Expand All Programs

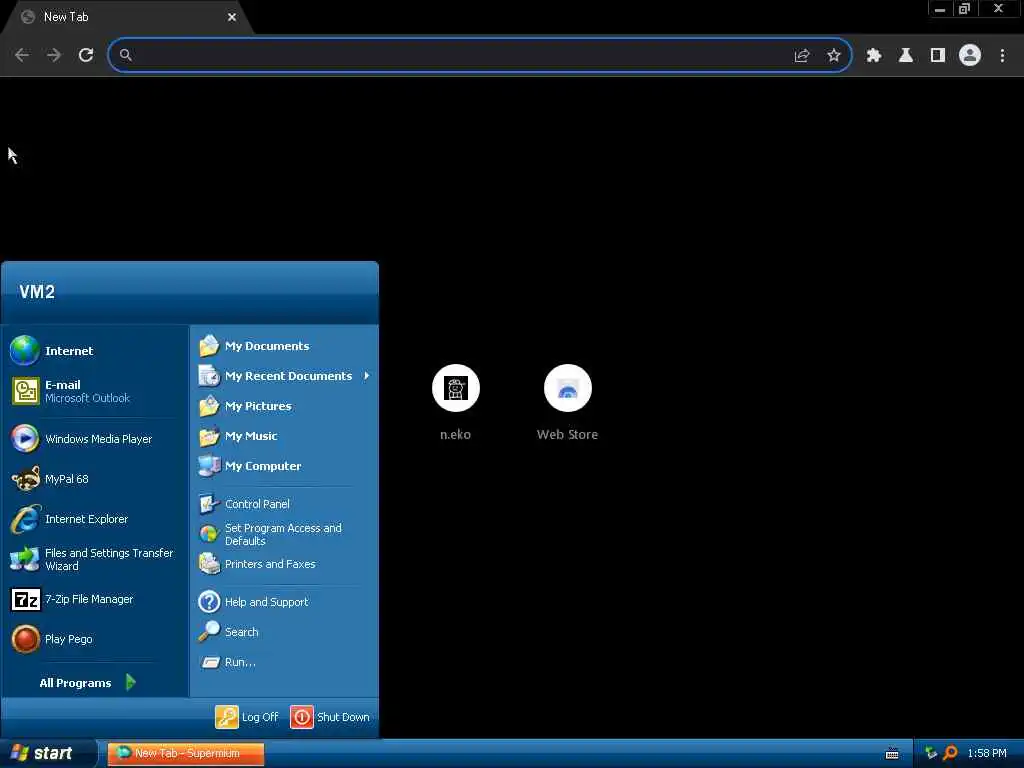88,682
